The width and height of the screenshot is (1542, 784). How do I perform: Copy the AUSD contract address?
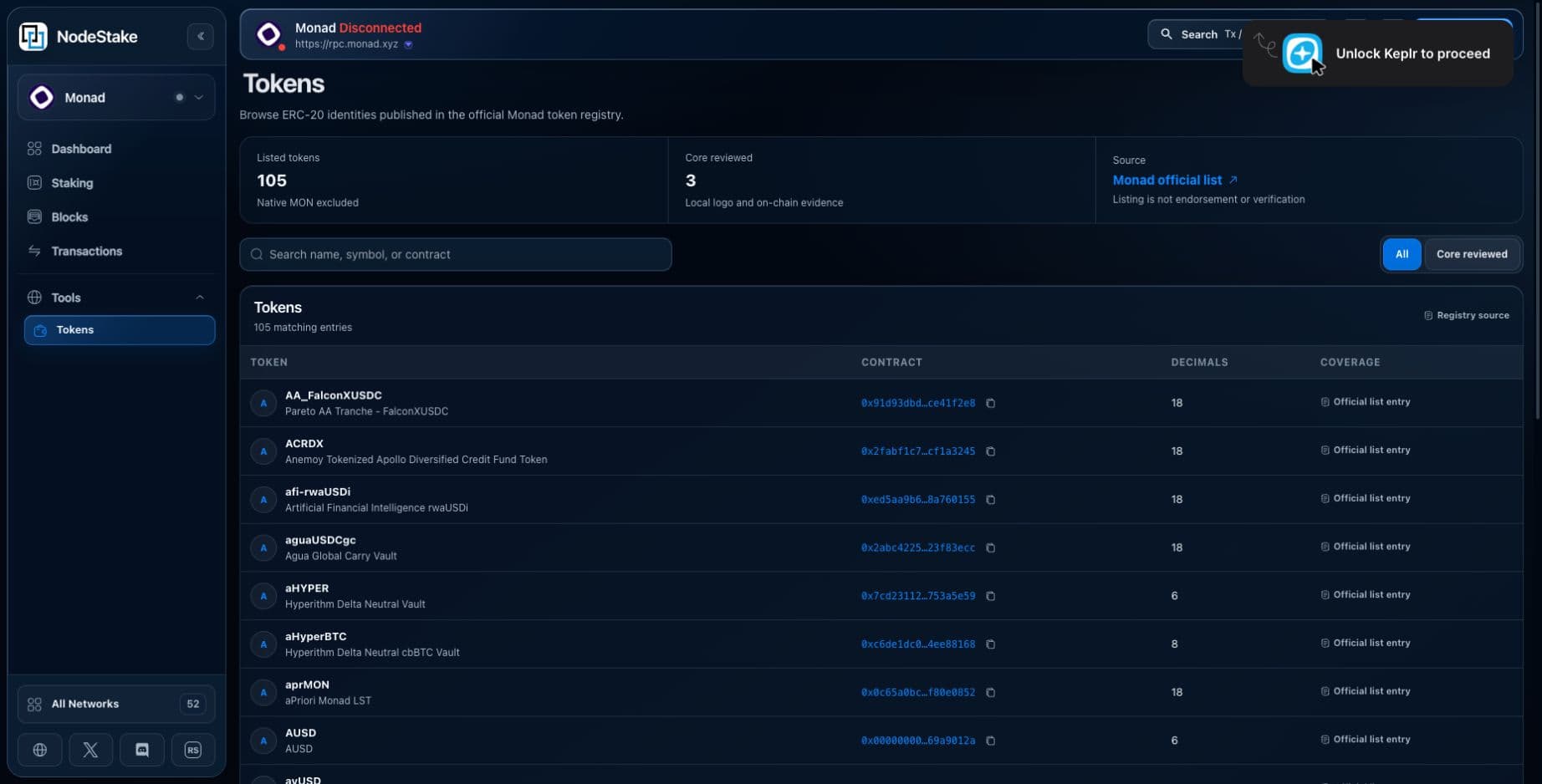point(990,741)
